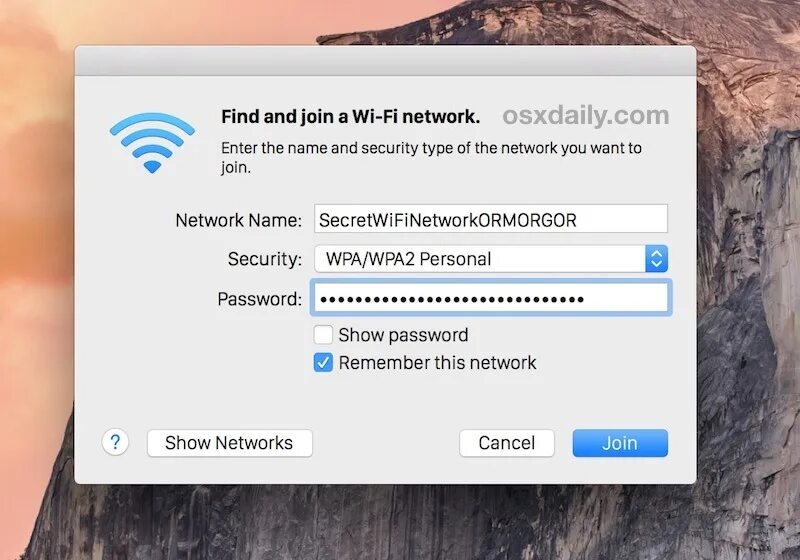The width and height of the screenshot is (800, 560).
Task: Cancel the Wi-Fi join dialog
Action: tap(507, 443)
